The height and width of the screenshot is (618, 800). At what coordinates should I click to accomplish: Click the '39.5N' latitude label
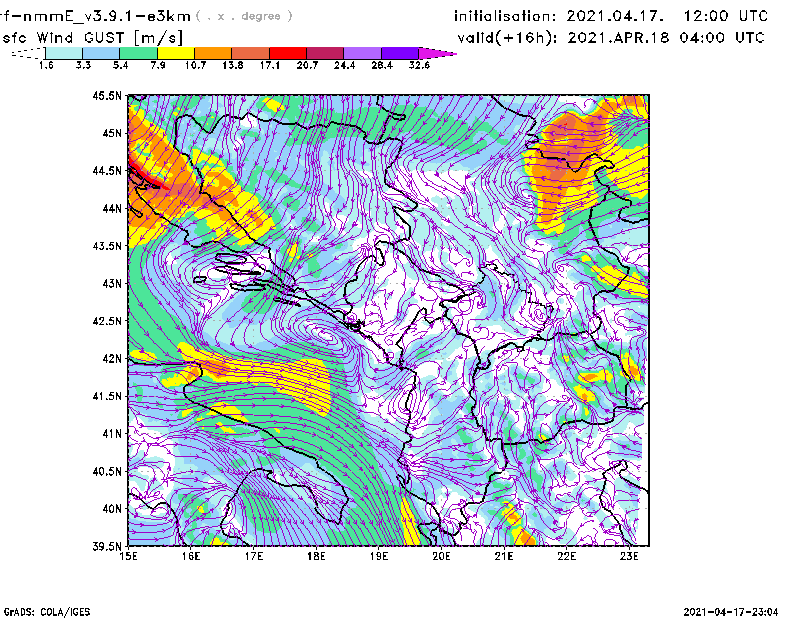tap(107, 547)
